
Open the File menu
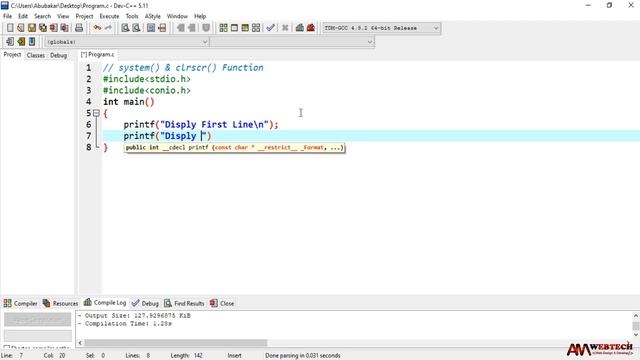[x=7, y=16]
